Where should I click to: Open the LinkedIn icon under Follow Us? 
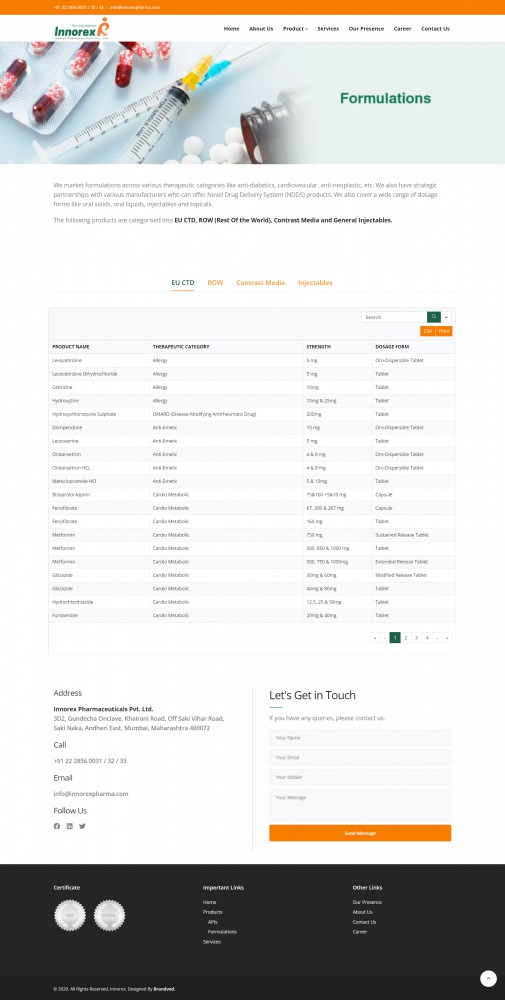[x=70, y=826]
